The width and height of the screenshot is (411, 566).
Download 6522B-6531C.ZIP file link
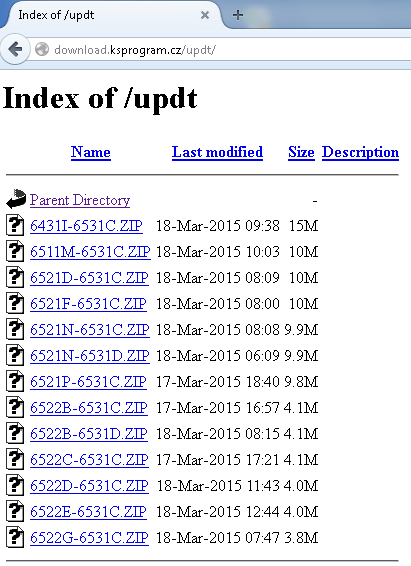tap(89, 408)
